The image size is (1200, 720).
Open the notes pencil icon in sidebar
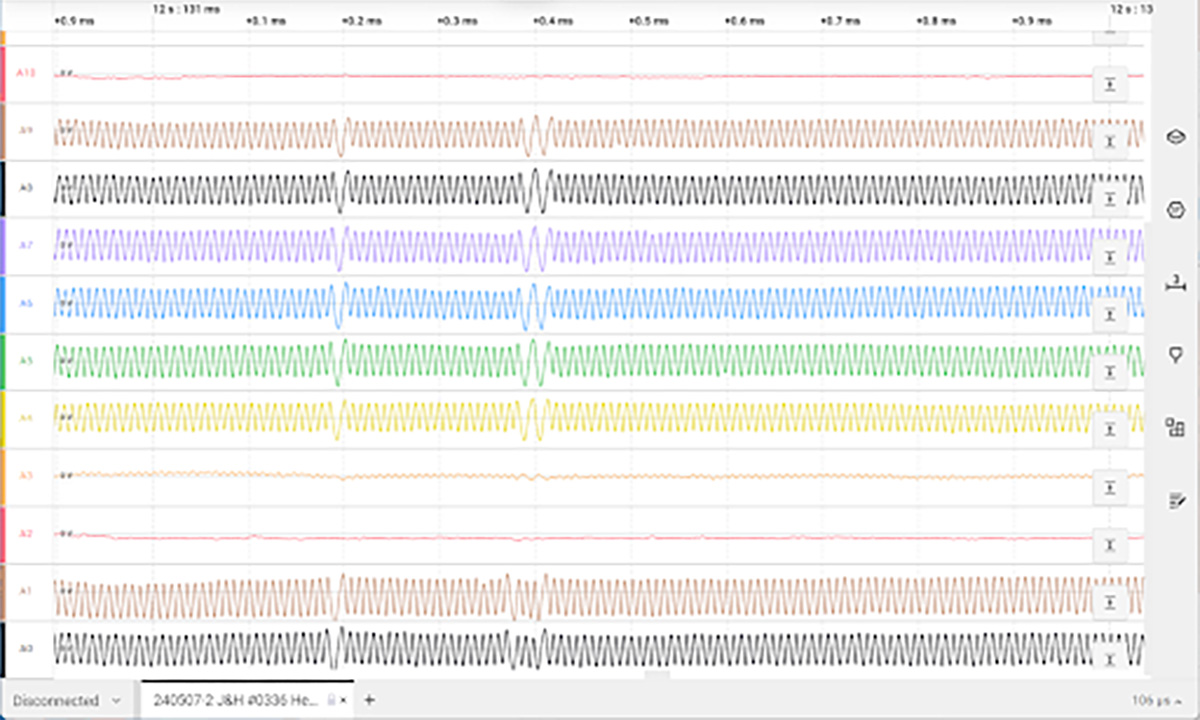point(1175,500)
